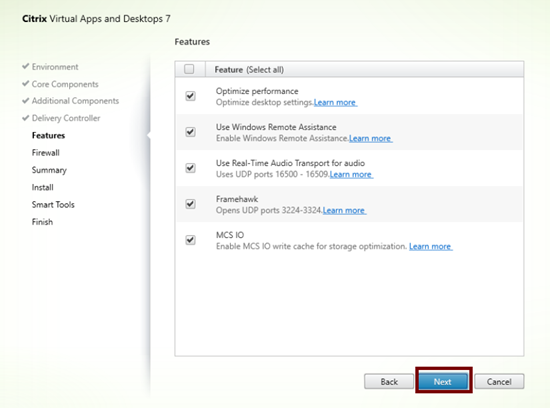
Task: Open Learn more link for MCS IO
Action: (431, 247)
